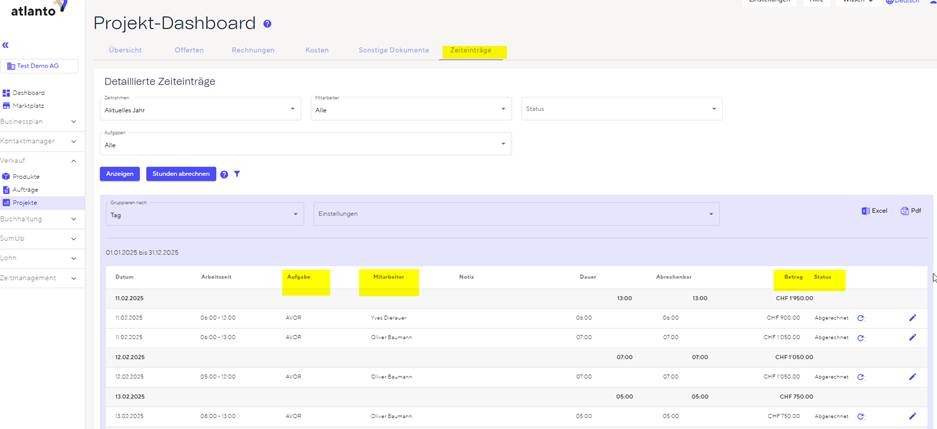Click the Abrechenbar column header
937x429 pixels.
[674, 277]
